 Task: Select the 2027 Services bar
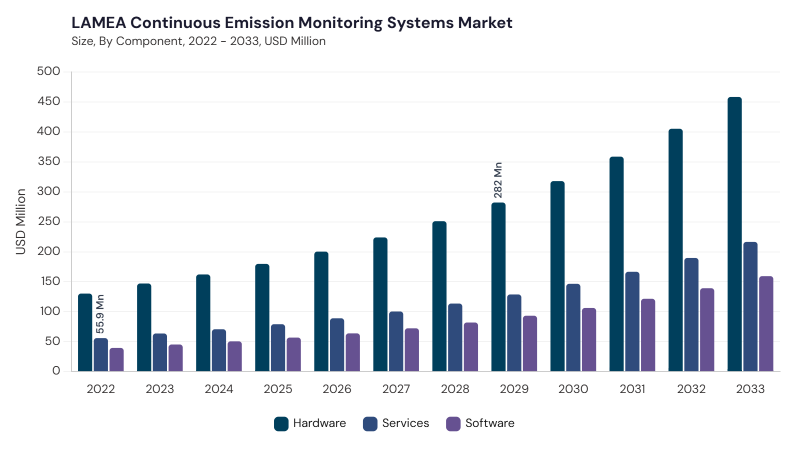[396, 341]
